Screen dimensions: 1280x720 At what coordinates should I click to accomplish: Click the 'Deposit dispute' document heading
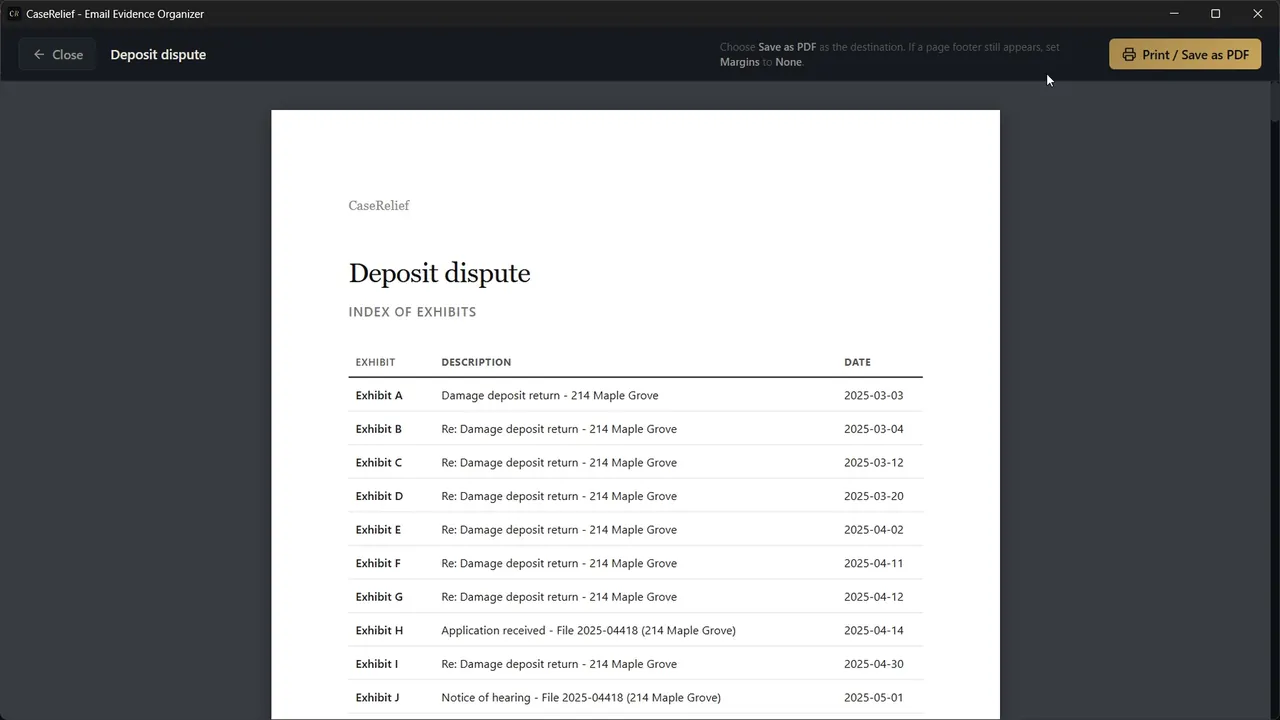(x=439, y=273)
